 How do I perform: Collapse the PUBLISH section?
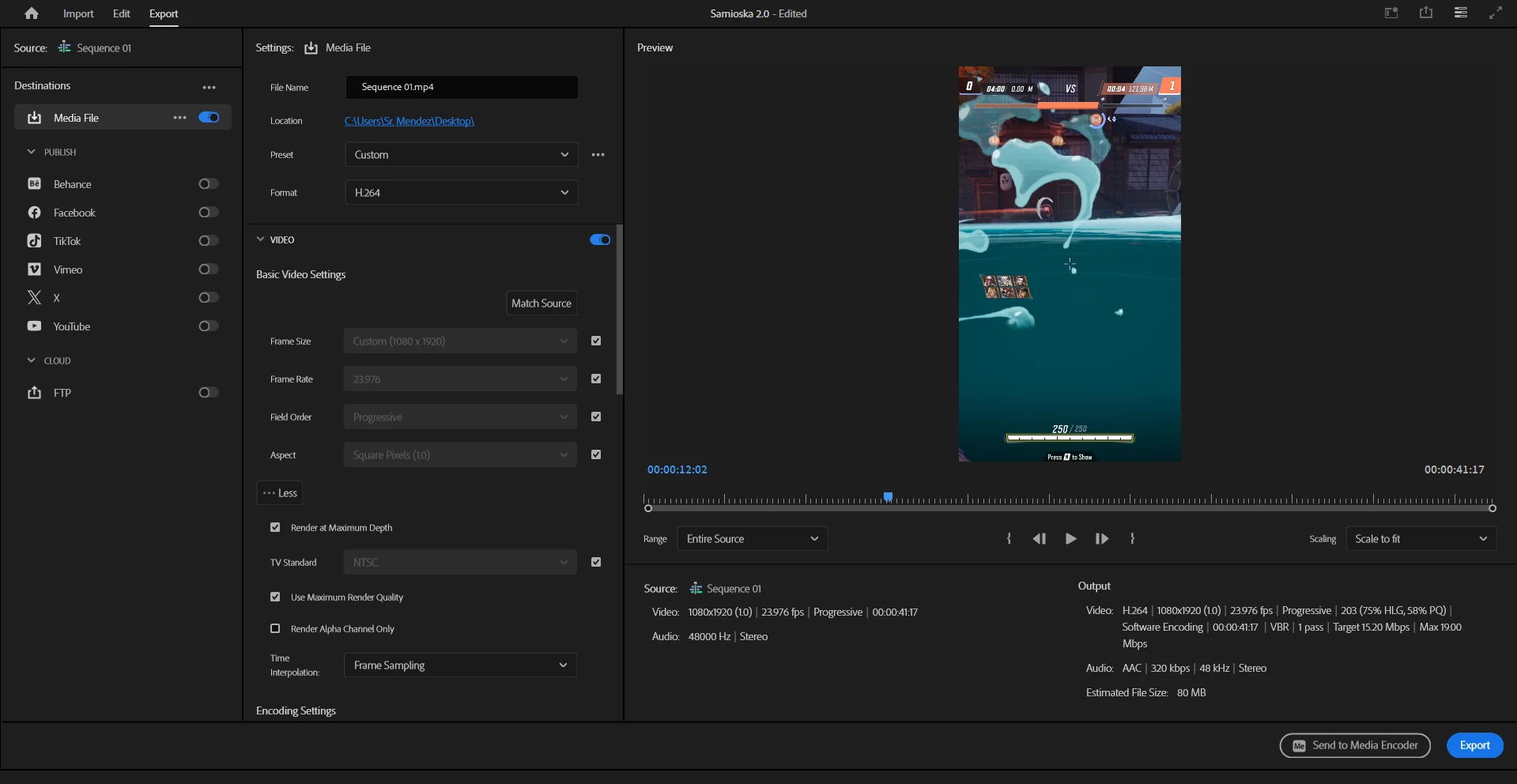32,152
